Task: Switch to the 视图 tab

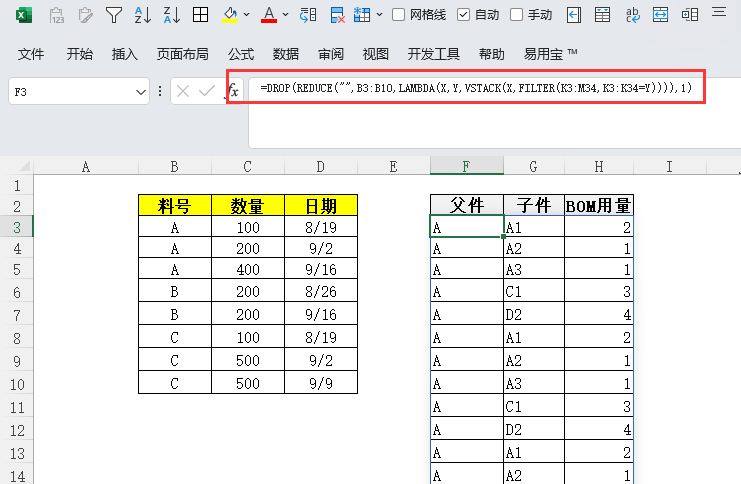Action: click(376, 54)
